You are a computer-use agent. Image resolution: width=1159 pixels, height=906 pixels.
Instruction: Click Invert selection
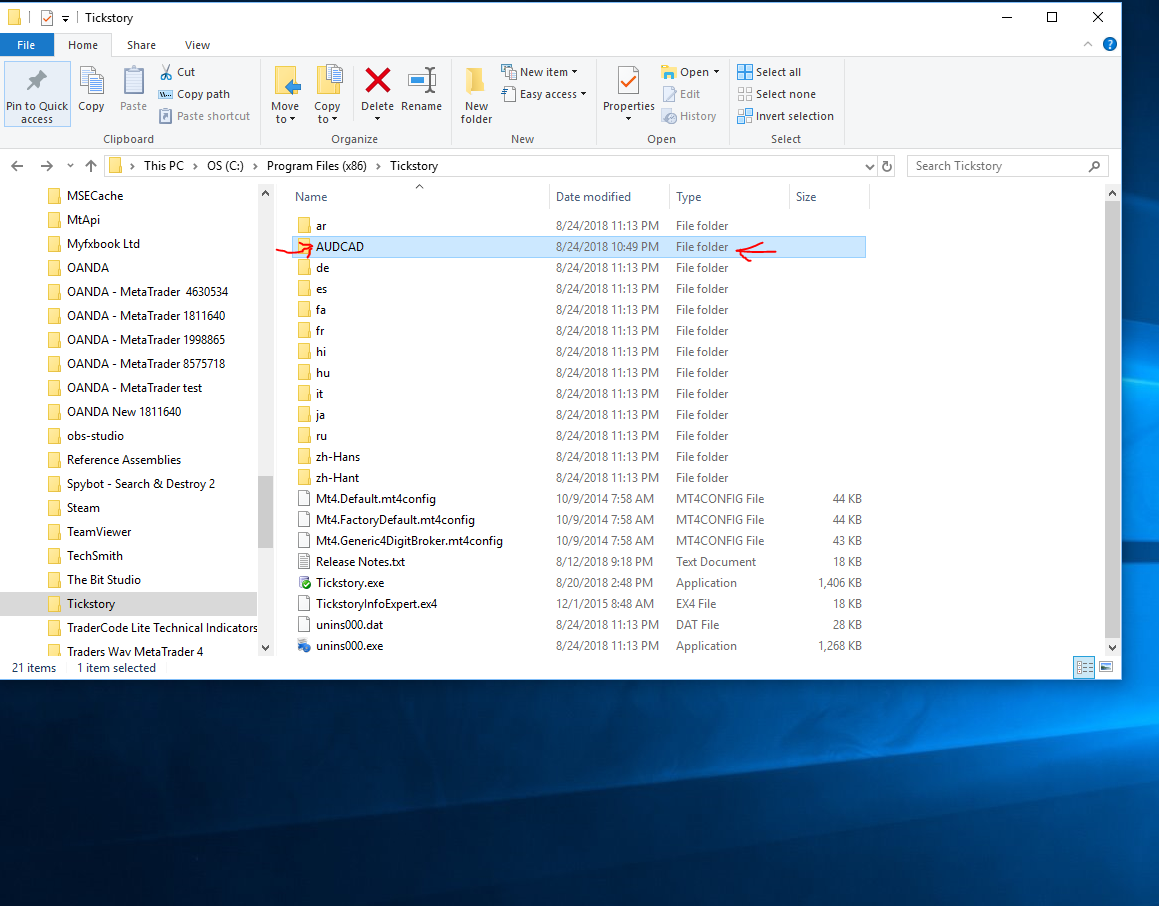coord(786,116)
